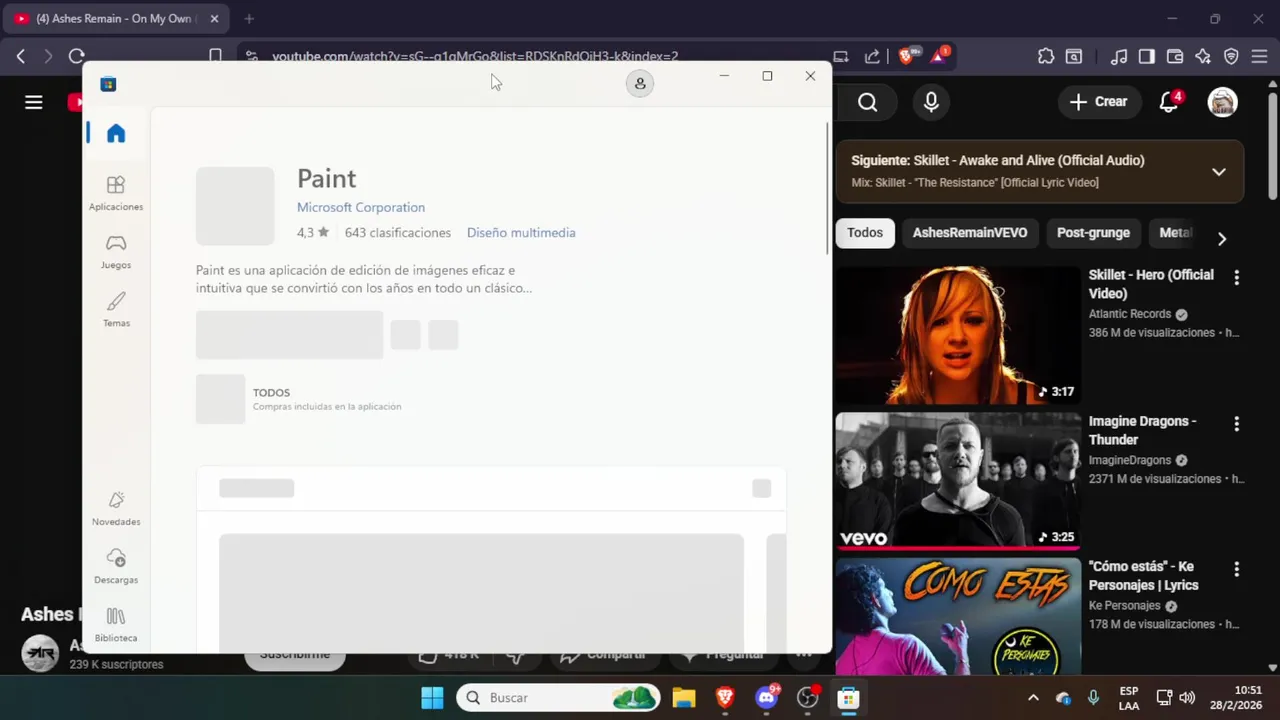
Task: Open the Brave Rewards triangle icon
Action: (x=939, y=56)
